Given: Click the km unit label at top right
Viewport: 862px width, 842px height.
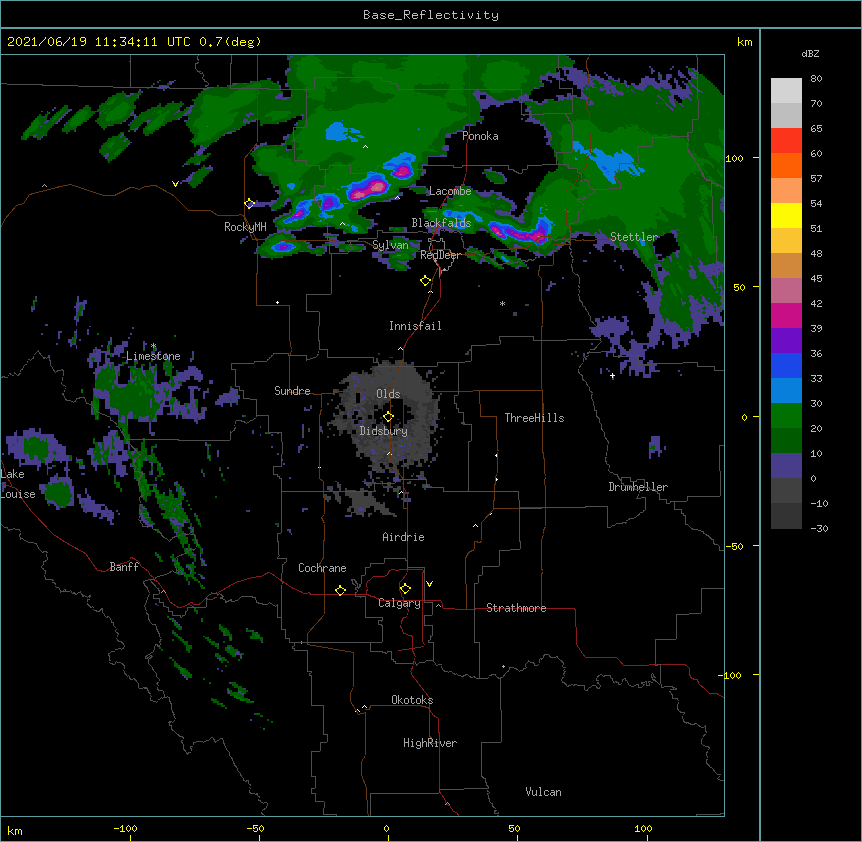Looking at the screenshot, I should pyautogui.click(x=744, y=42).
